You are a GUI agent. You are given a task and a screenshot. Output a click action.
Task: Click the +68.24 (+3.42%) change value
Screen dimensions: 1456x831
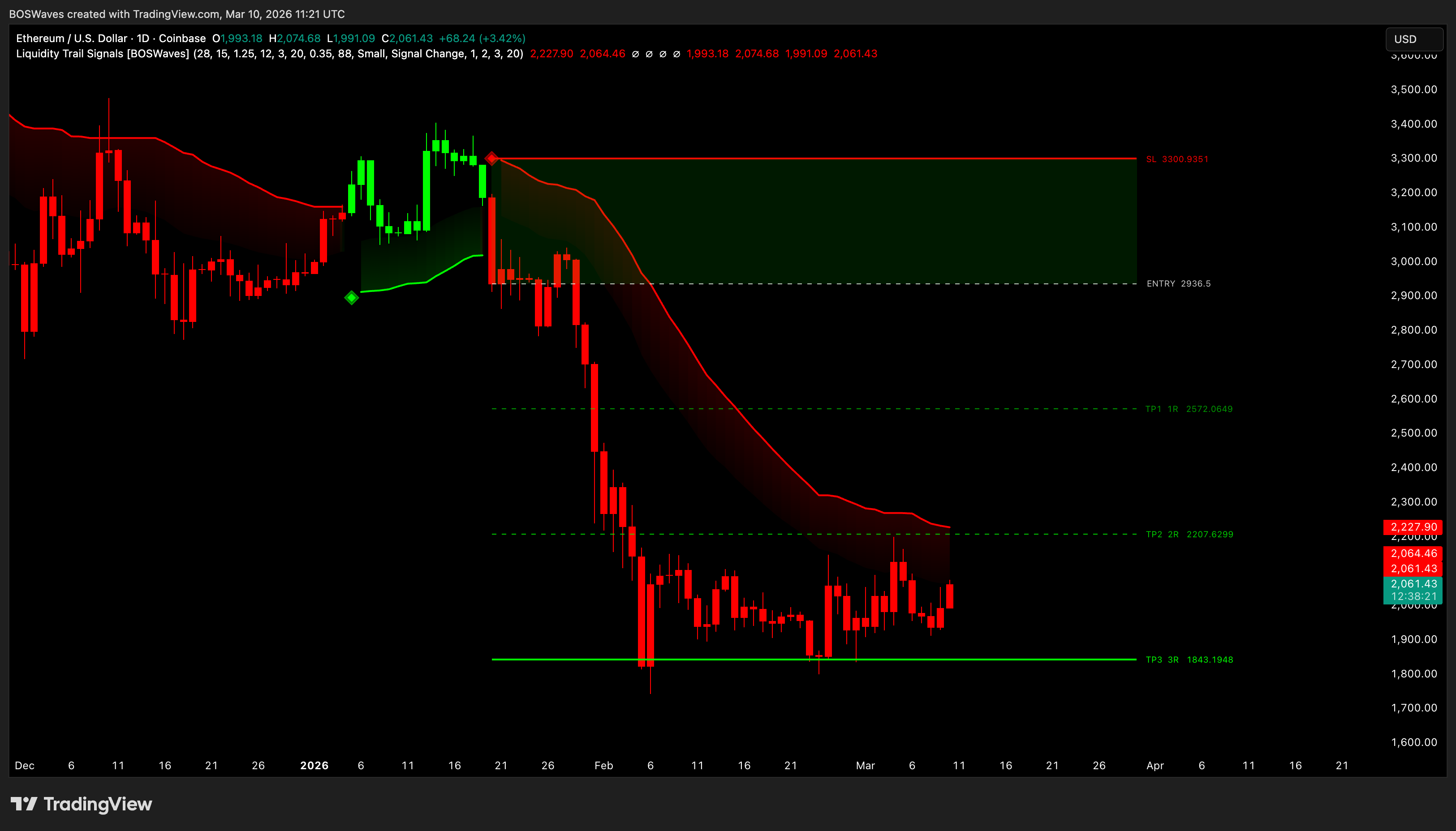[482, 38]
